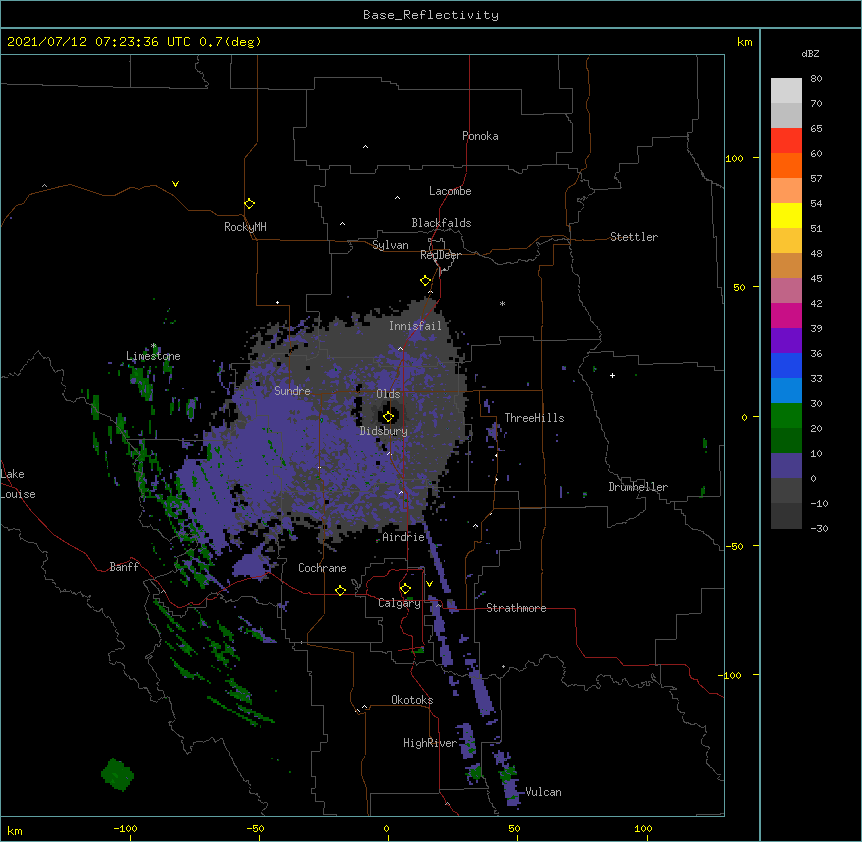Click the Didsbury city label
Image resolution: width=862 pixels, height=842 pixels.
pyautogui.click(x=384, y=431)
